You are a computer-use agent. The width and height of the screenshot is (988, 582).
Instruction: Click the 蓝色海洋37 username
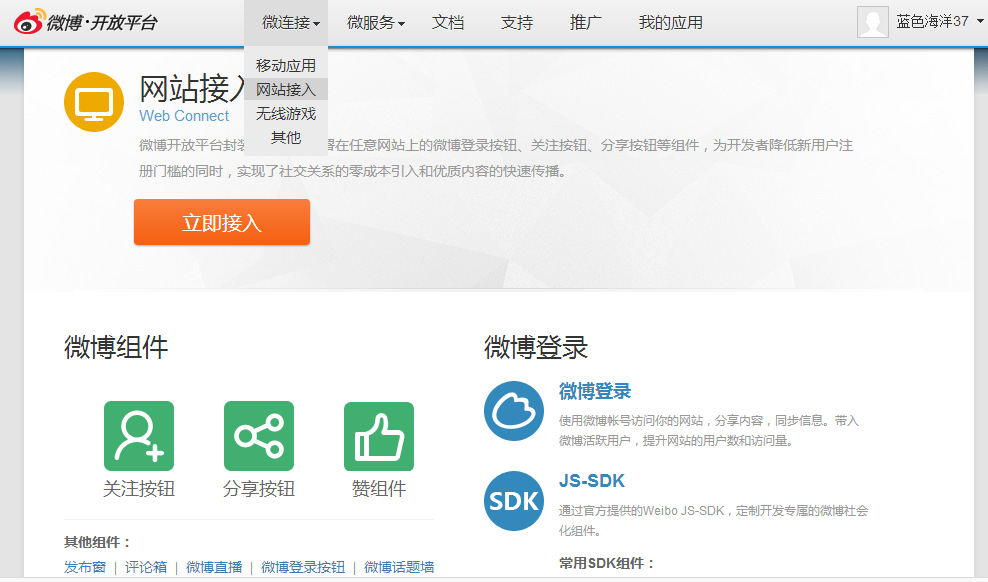[x=932, y=21]
